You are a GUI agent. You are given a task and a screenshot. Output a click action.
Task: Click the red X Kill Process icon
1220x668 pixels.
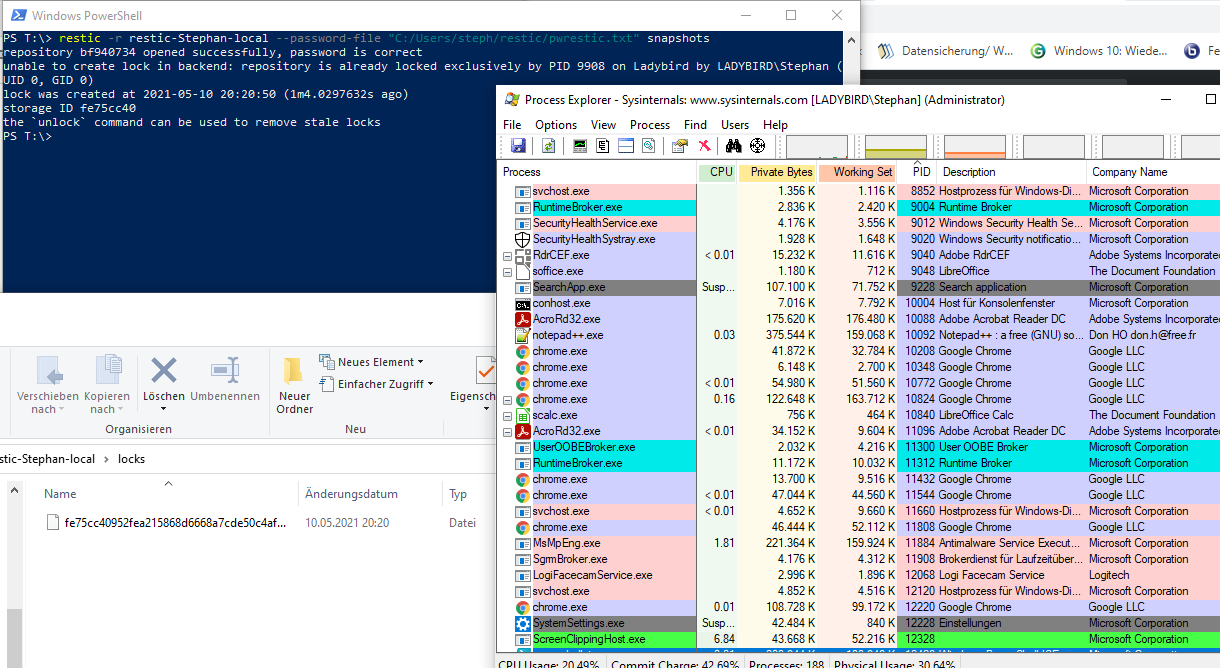pyautogui.click(x=704, y=146)
